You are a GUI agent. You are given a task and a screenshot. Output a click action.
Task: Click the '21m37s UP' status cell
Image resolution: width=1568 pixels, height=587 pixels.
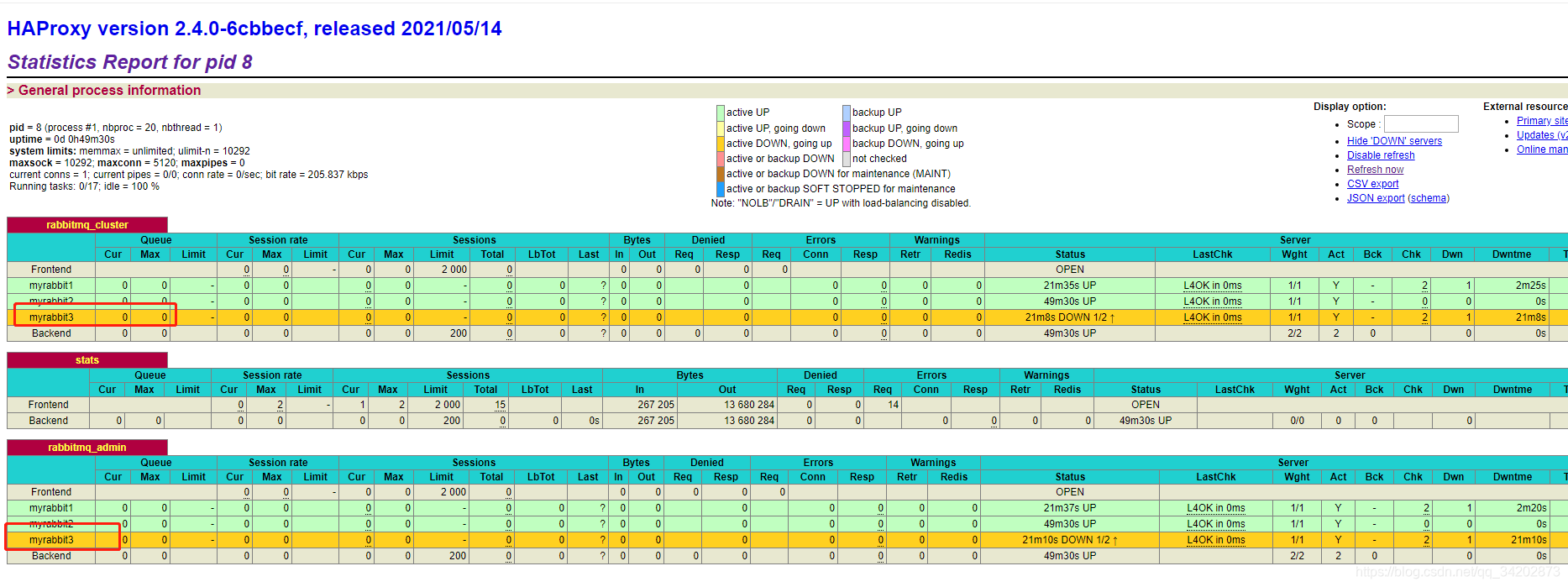[x=1069, y=508]
